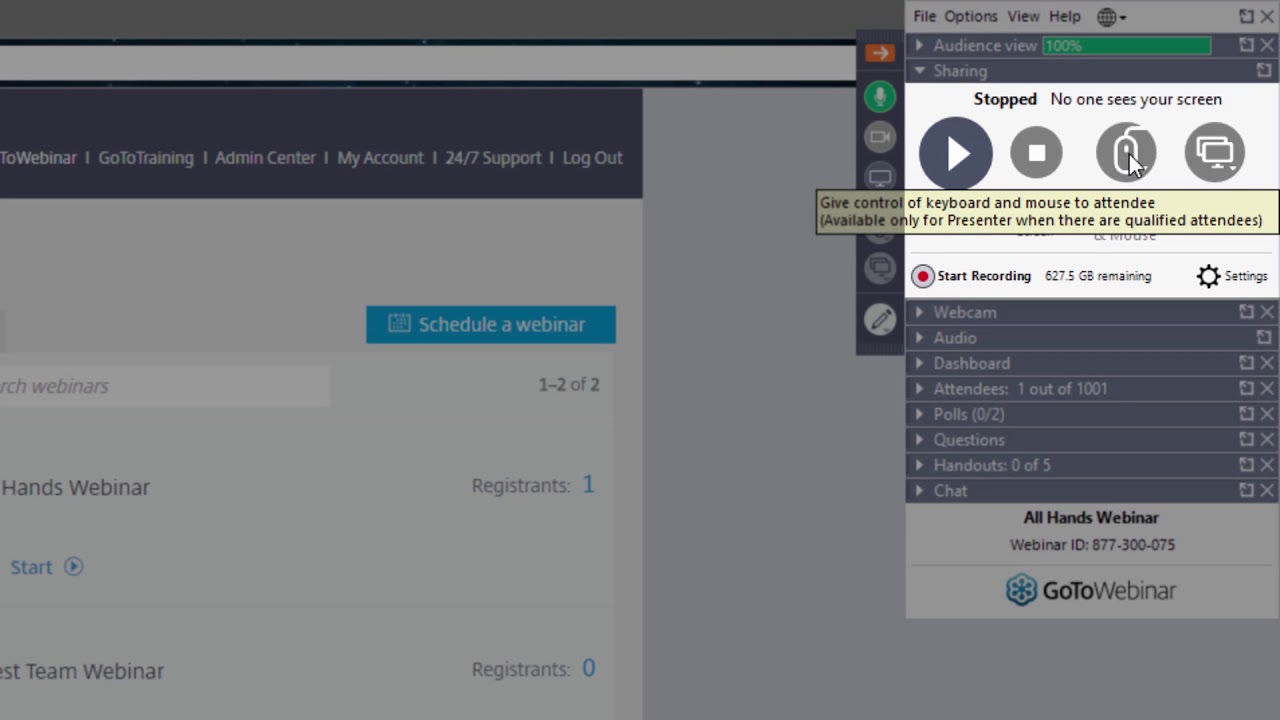Undock the Polls pane

1246,414
